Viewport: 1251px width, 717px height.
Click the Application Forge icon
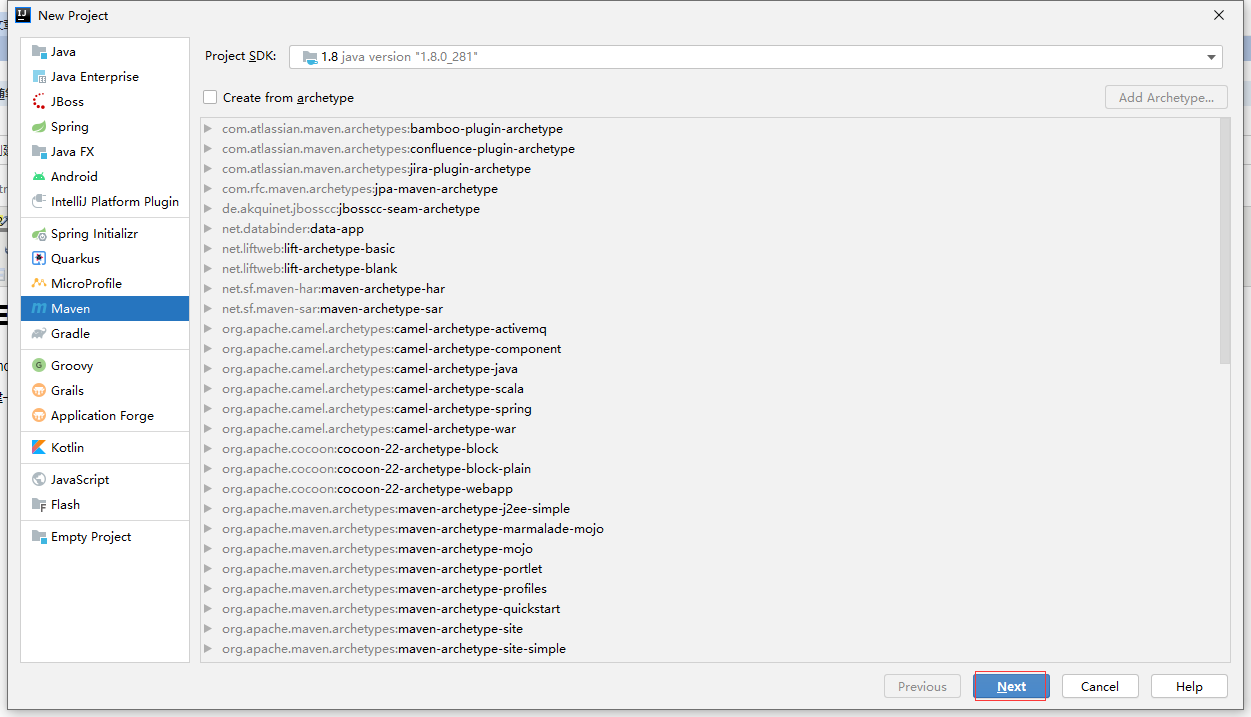tap(39, 416)
